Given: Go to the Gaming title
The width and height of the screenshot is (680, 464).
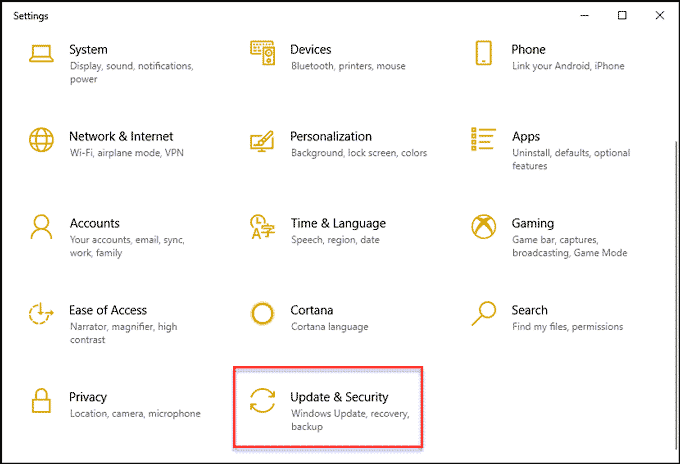Looking at the screenshot, I should click(x=533, y=223).
